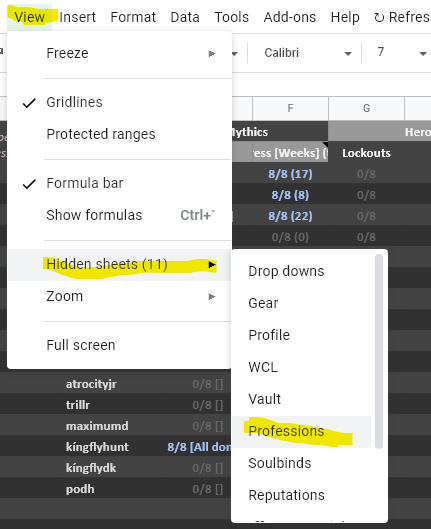
Task: Toggle Gridlines visibility
Action: pyautogui.click(x=120, y=102)
